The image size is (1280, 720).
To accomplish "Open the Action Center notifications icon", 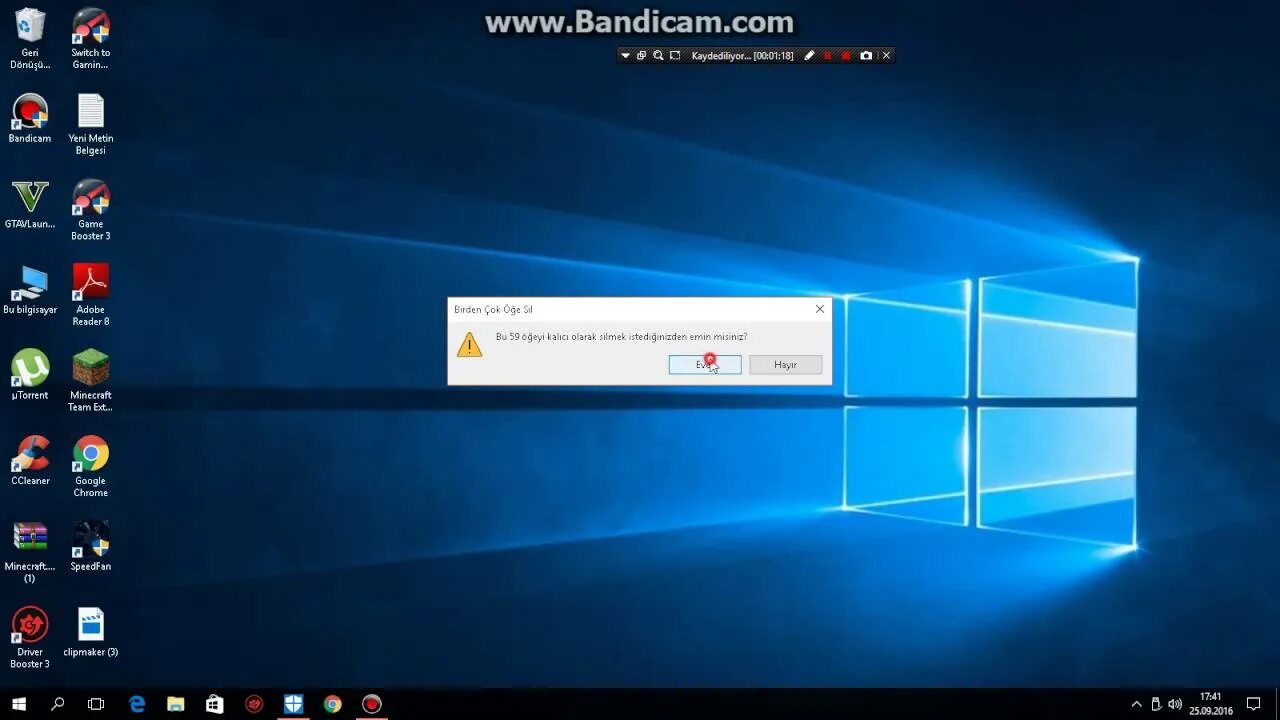I will (x=1253, y=704).
